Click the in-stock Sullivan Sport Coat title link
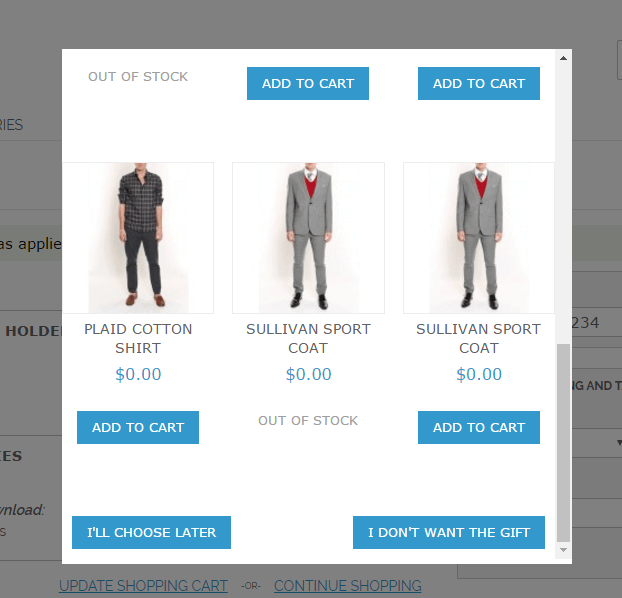The image size is (622, 598). click(478, 338)
